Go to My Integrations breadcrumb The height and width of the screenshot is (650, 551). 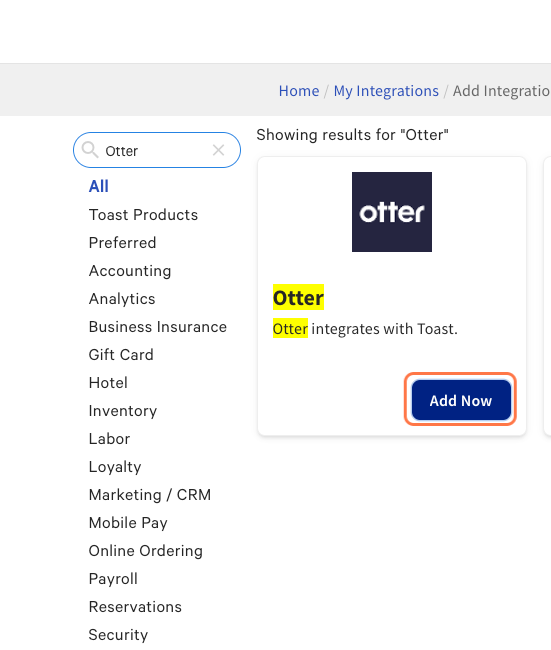[x=386, y=91]
